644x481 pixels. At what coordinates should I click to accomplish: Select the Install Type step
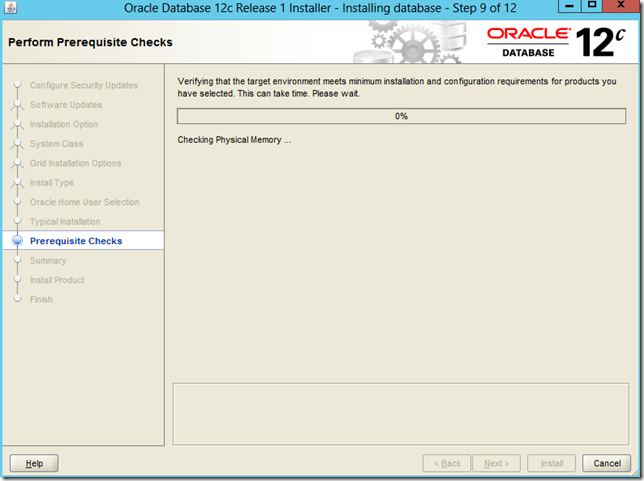(52, 183)
